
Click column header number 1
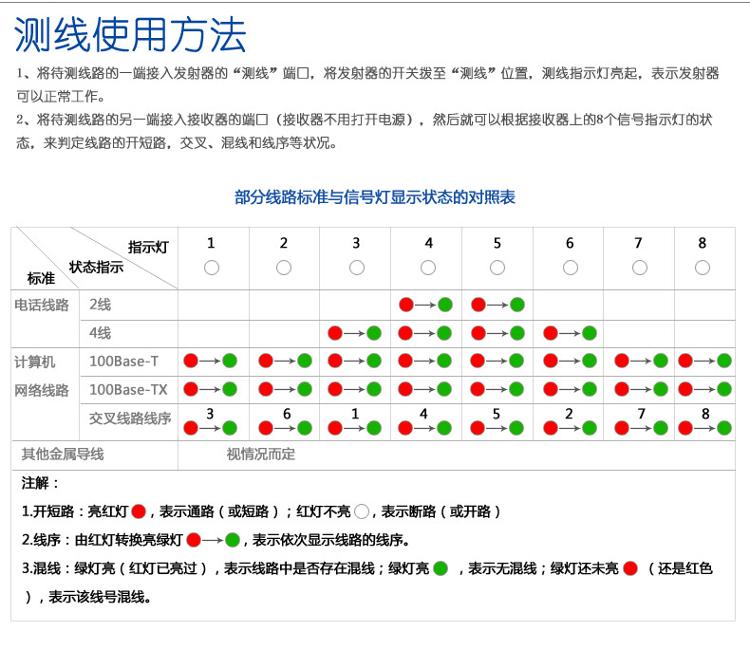[211, 243]
